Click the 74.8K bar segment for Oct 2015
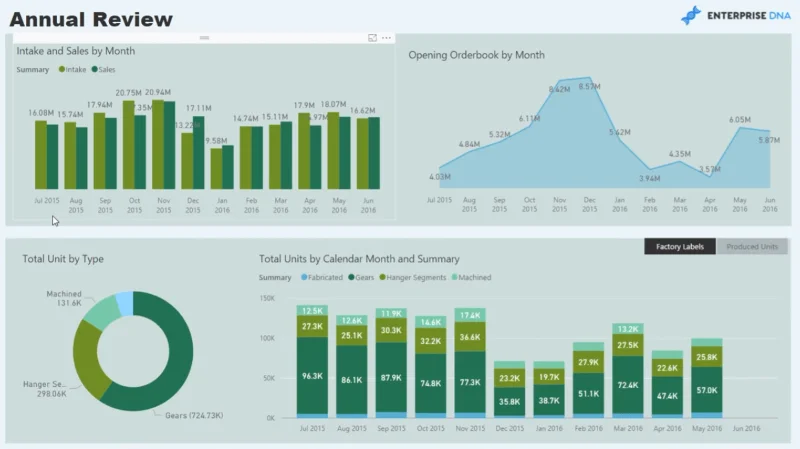Image resolution: width=800 pixels, height=449 pixels. tap(431, 383)
